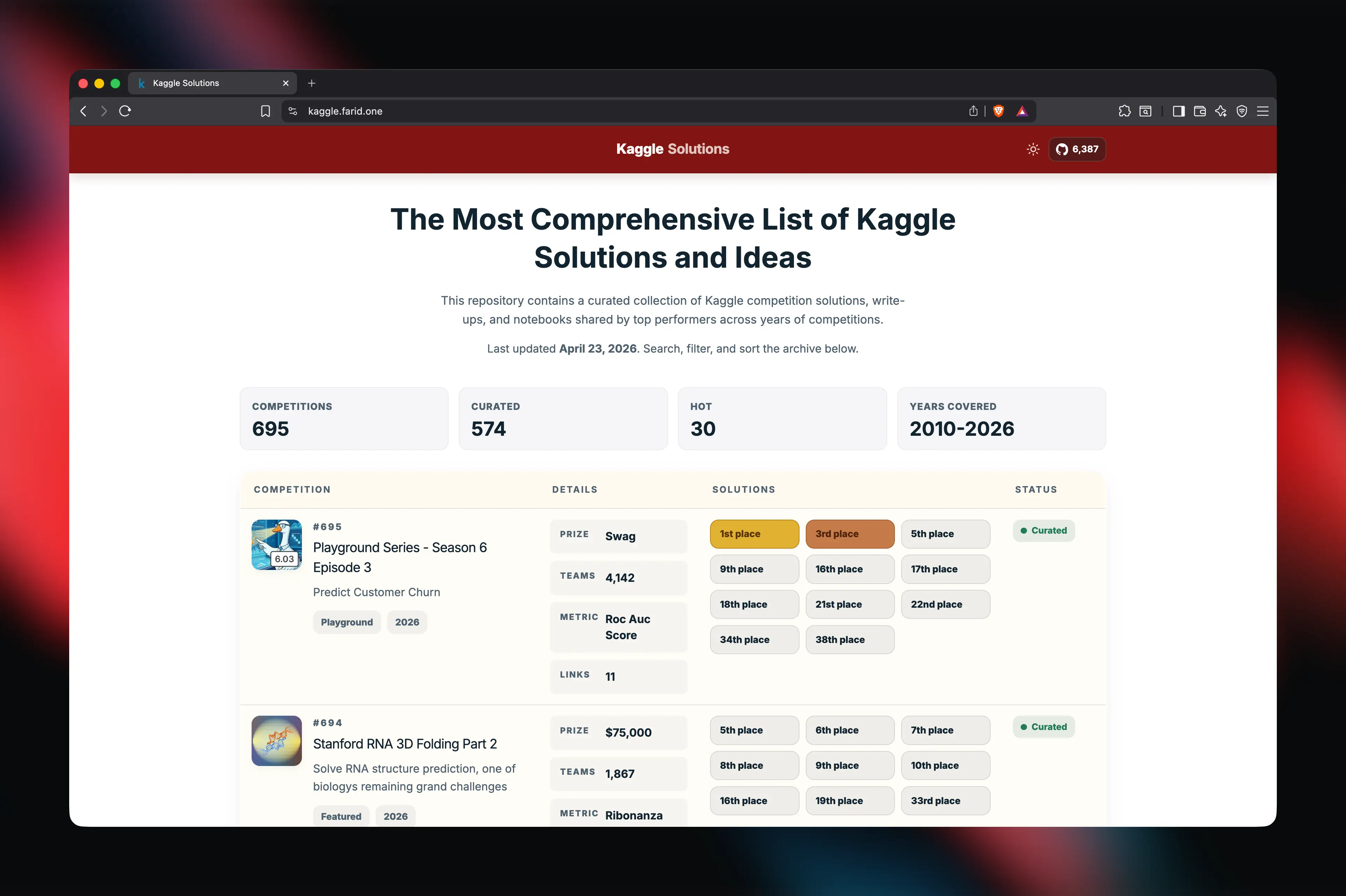Open the 38th place solution
Viewport: 1346px width, 896px height.
(850, 640)
